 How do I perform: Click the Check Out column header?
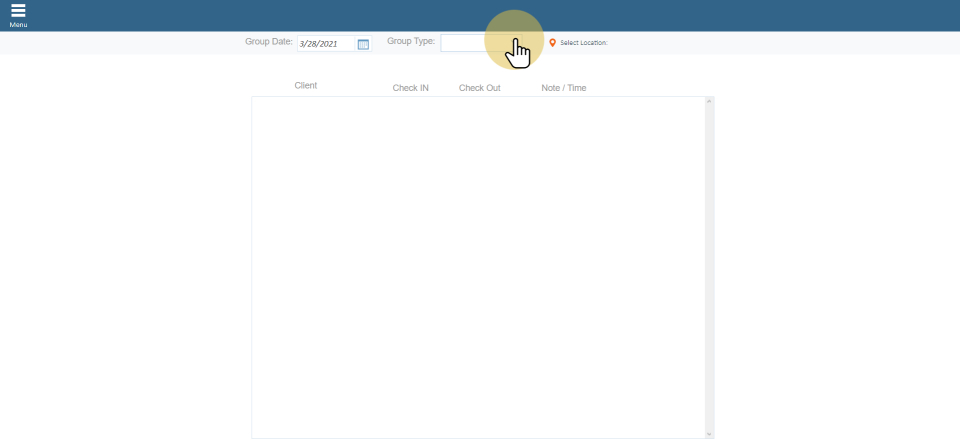[479, 88]
